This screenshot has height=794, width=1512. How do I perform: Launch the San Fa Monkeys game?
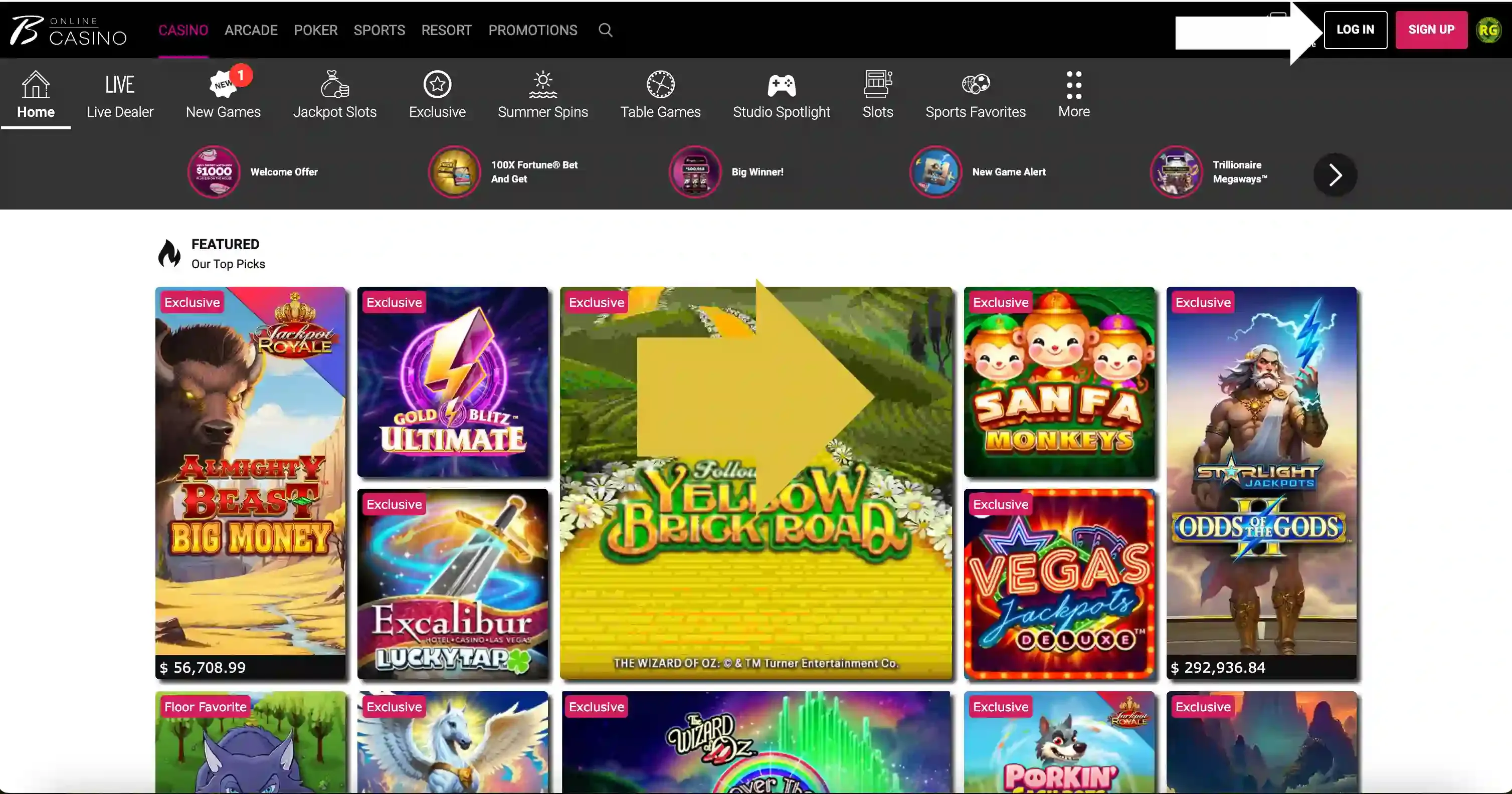click(1059, 381)
